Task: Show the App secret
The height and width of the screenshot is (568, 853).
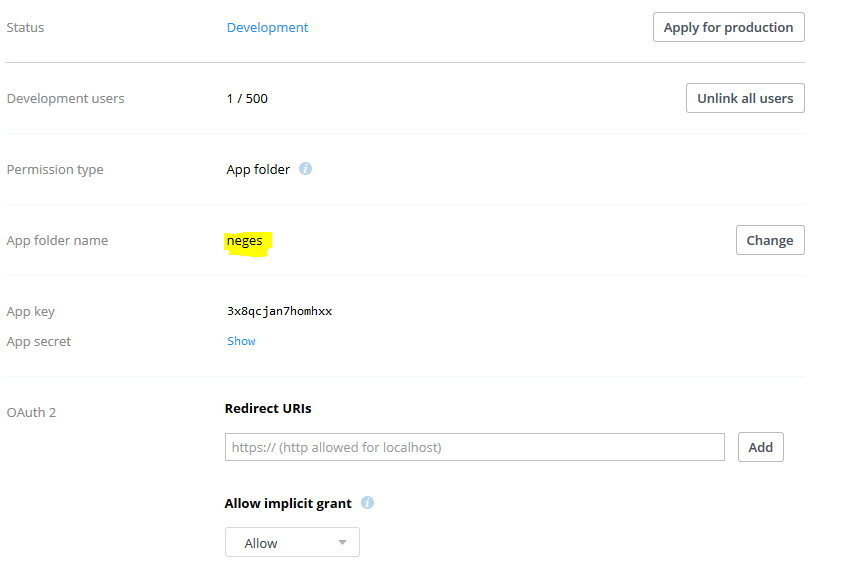Action: point(241,341)
